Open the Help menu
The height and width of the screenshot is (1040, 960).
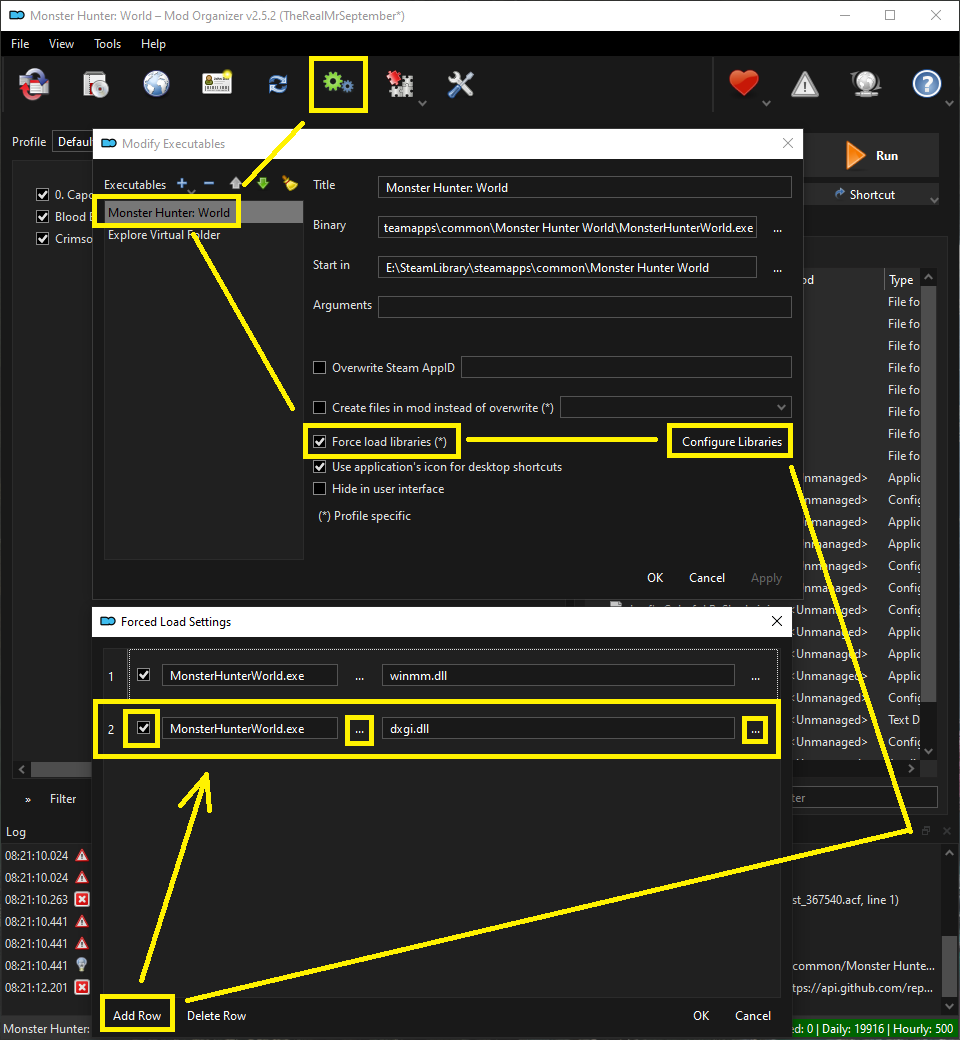(x=153, y=44)
